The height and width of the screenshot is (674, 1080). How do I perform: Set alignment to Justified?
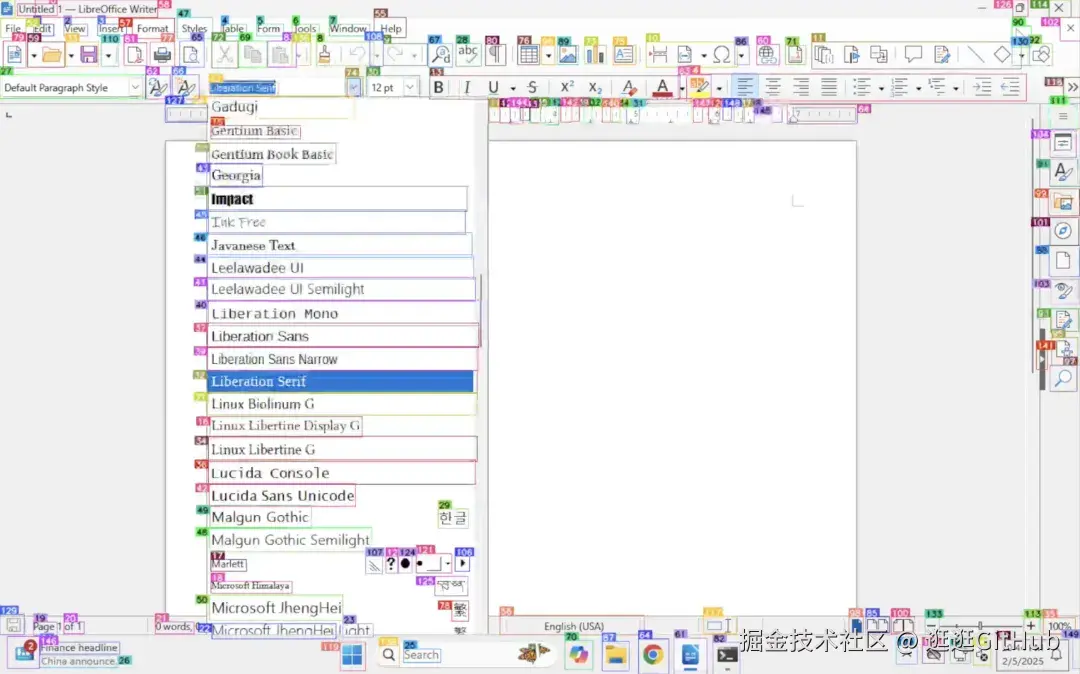(x=829, y=87)
